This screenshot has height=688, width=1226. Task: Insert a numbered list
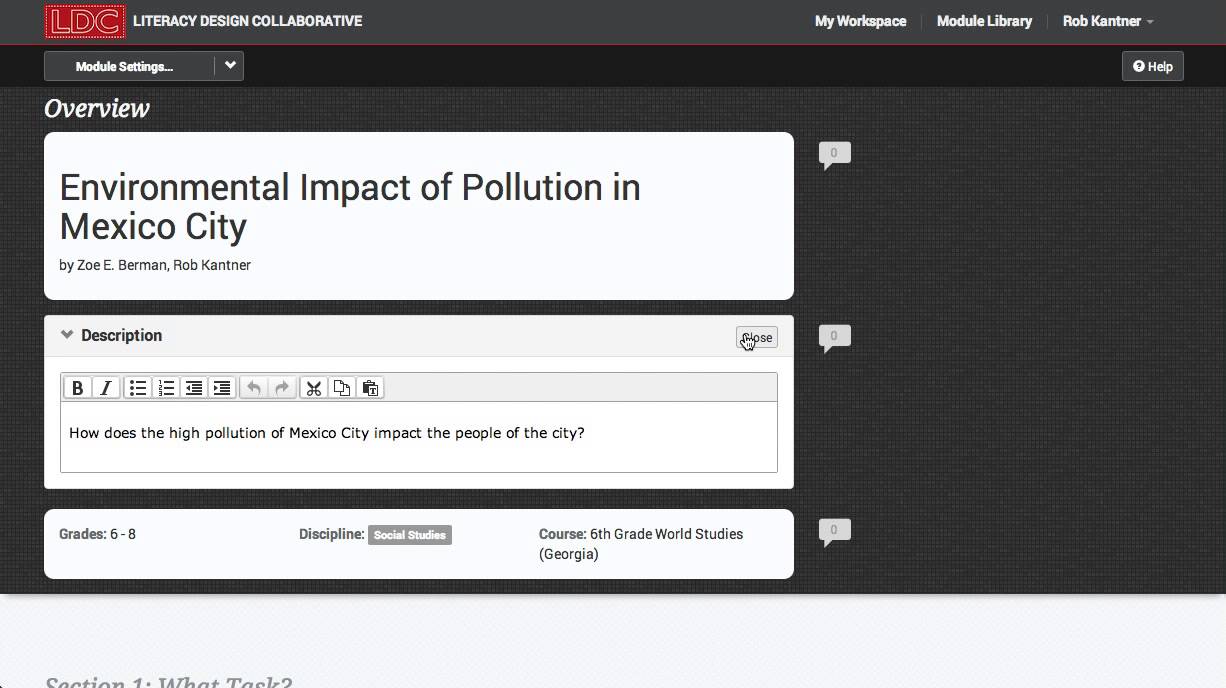[166, 388]
